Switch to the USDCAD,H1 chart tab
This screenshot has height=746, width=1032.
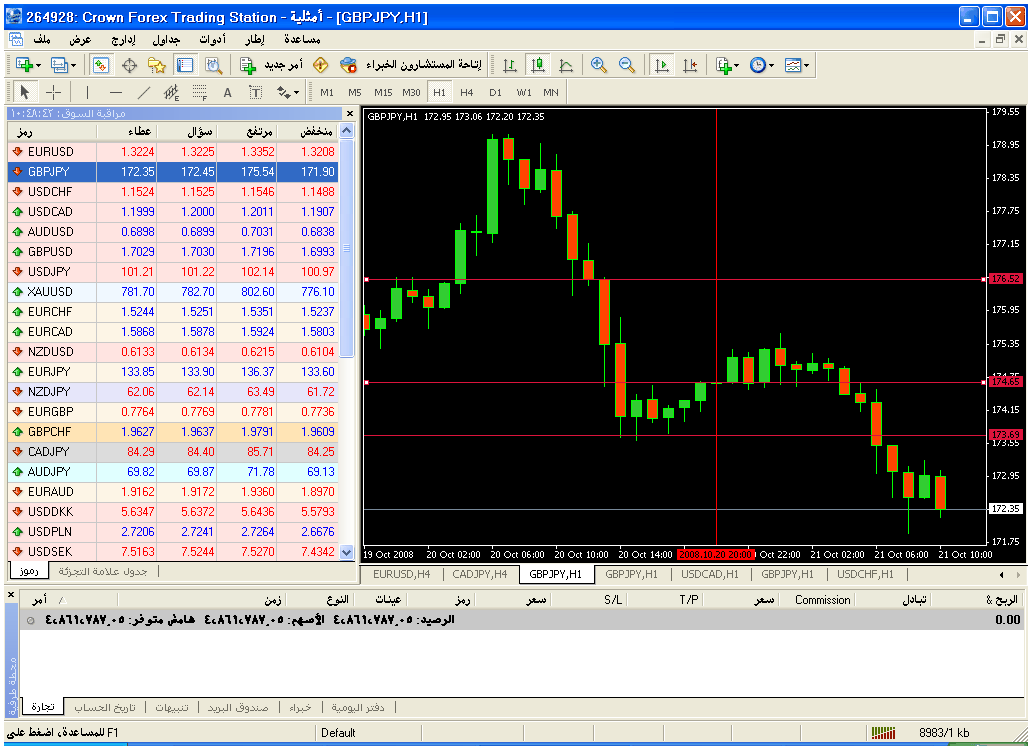click(710, 575)
